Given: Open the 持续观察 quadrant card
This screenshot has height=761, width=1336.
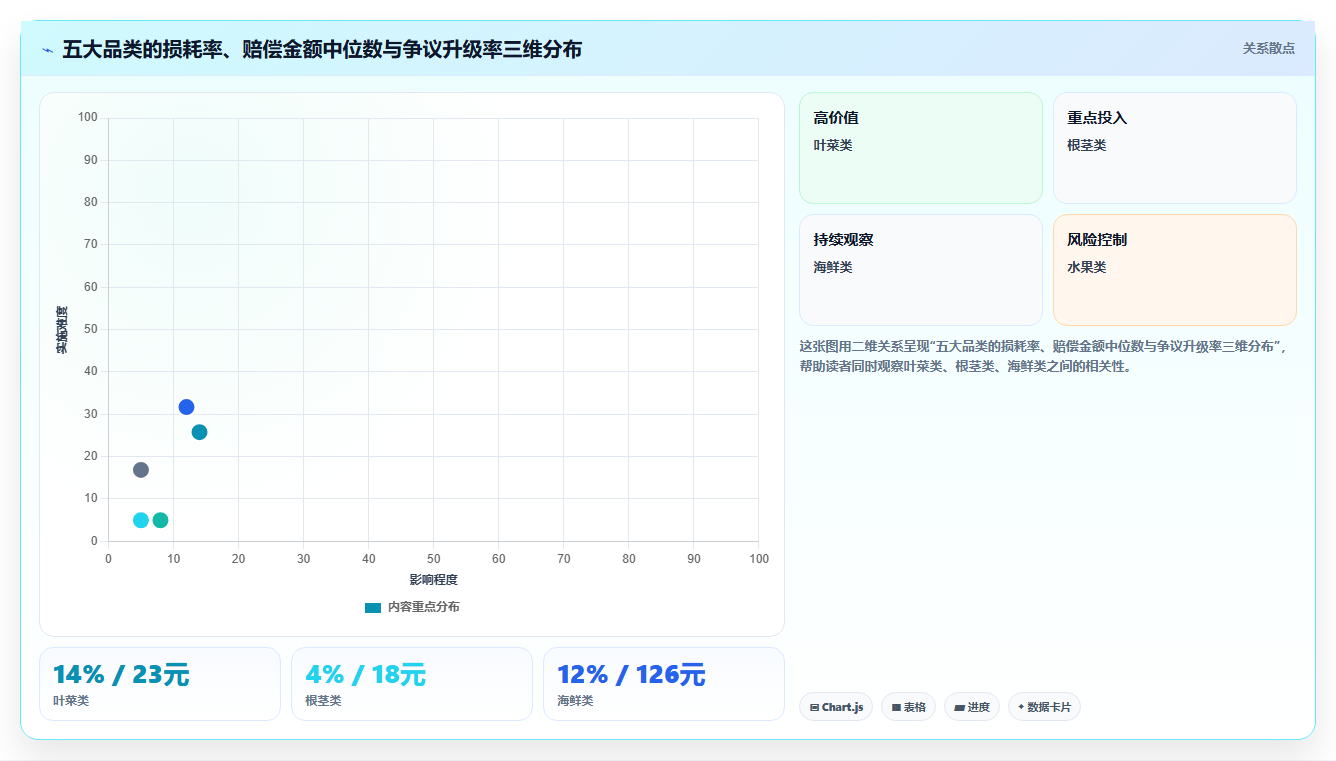Looking at the screenshot, I should 921,270.
